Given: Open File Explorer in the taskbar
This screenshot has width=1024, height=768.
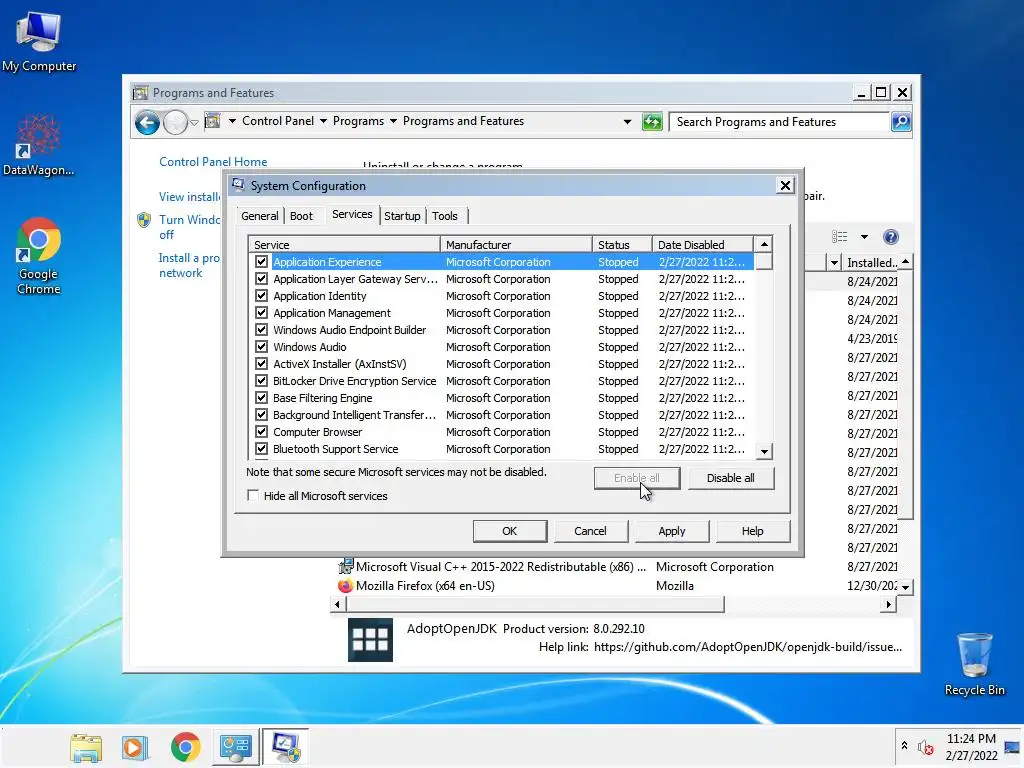Looking at the screenshot, I should (x=86, y=747).
